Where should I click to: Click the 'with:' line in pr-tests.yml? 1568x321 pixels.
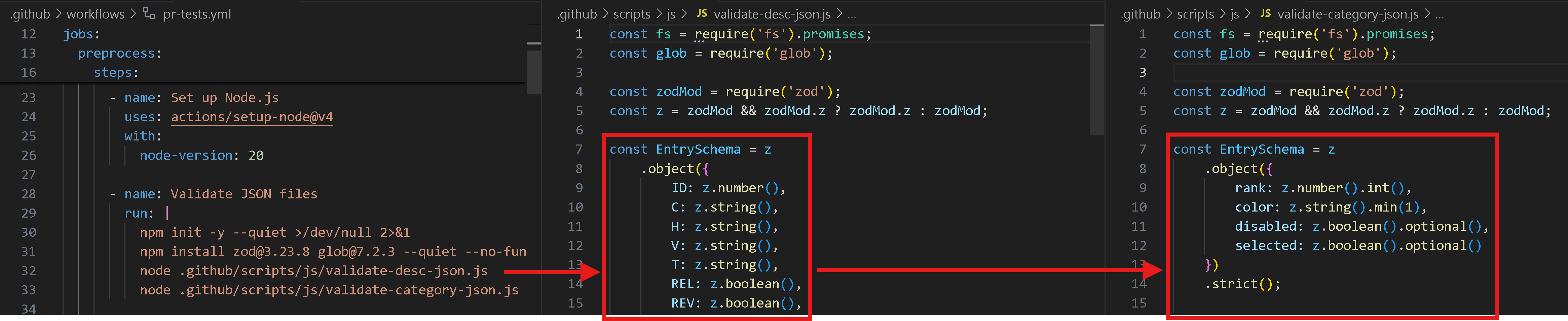(x=143, y=136)
